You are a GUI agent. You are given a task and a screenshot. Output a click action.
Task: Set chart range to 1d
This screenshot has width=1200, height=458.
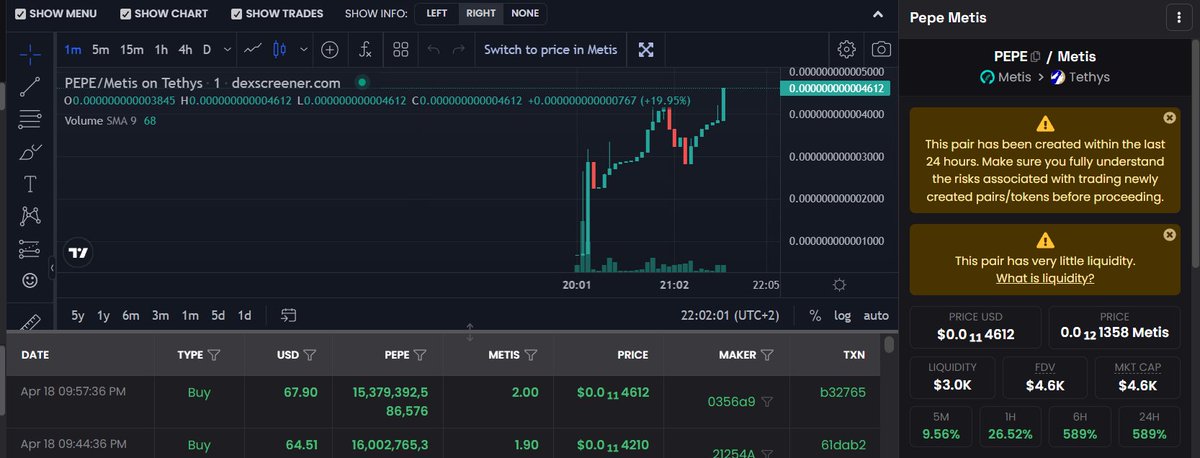pos(244,315)
